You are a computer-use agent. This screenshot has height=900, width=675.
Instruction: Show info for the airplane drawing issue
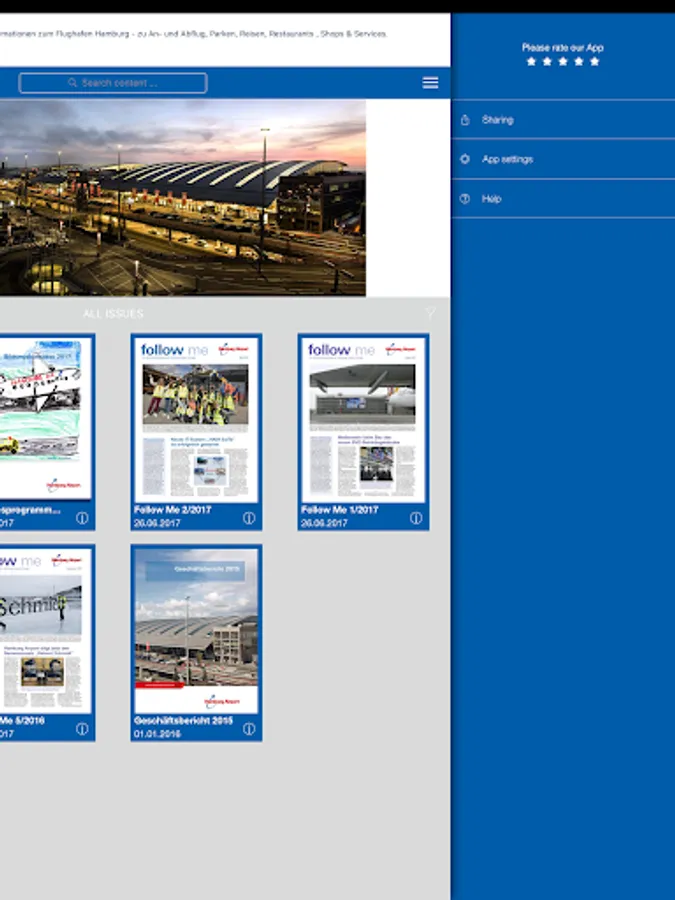pos(82,518)
